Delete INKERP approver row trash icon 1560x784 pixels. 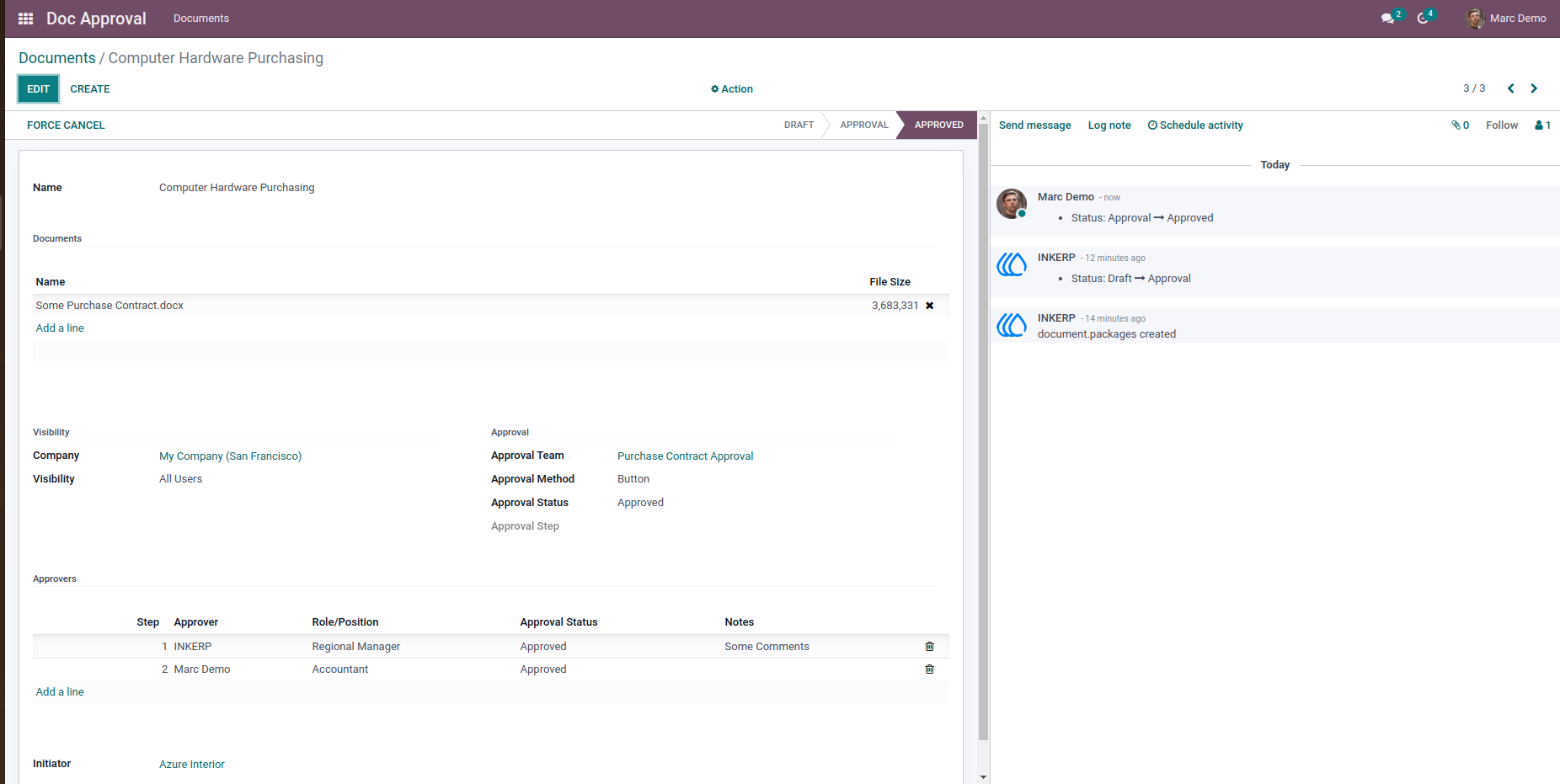pyautogui.click(x=930, y=647)
